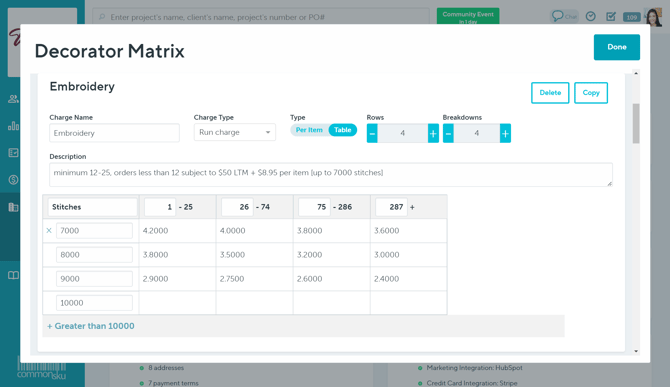Screen dimensions: 670x387
Task: Click the Done button
Action: click(617, 47)
